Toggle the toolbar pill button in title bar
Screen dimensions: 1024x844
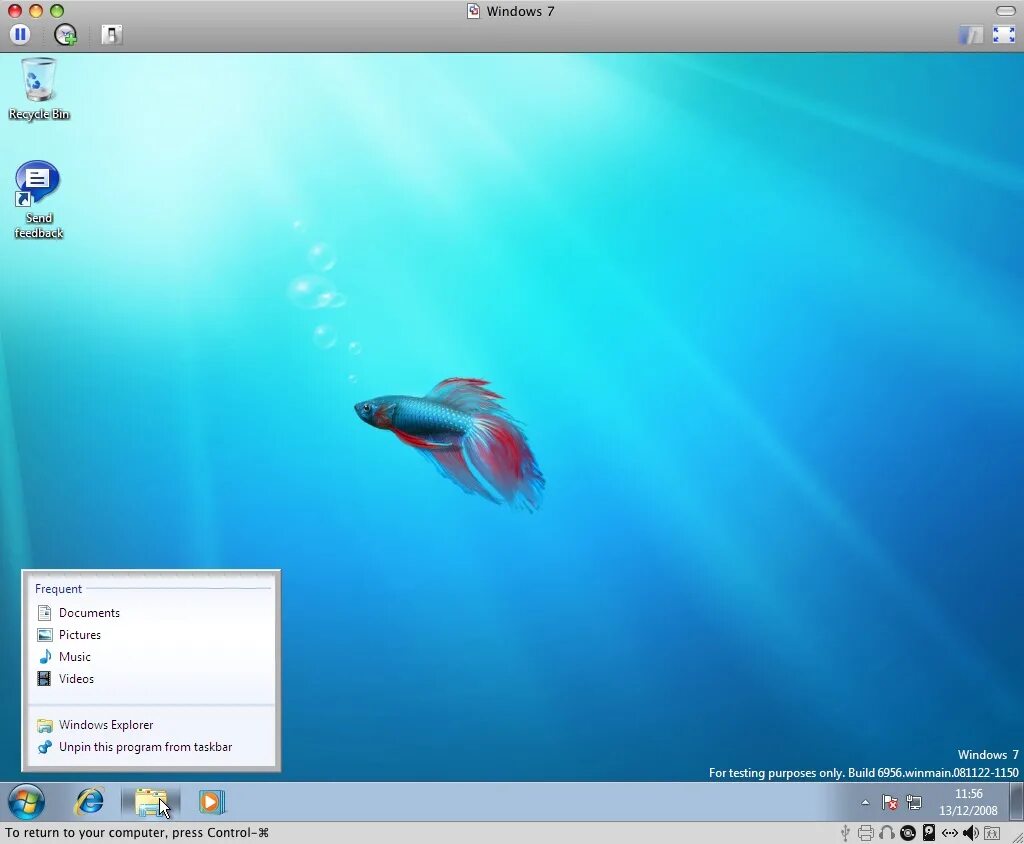coord(1006,10)
